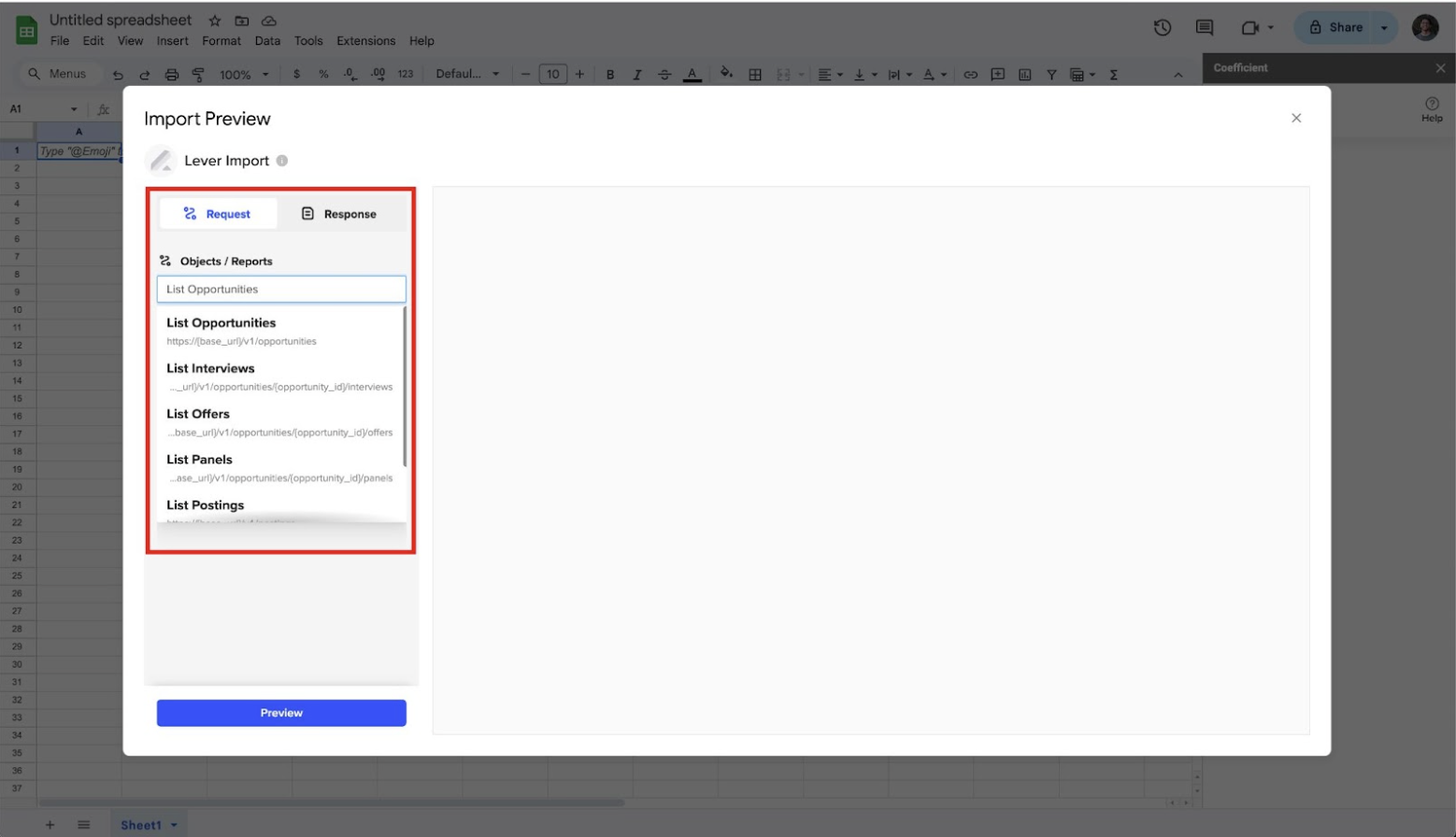Undo the last action in toolbar
Viewport: 1456px width, 837px height.
(x=118, y=75)
